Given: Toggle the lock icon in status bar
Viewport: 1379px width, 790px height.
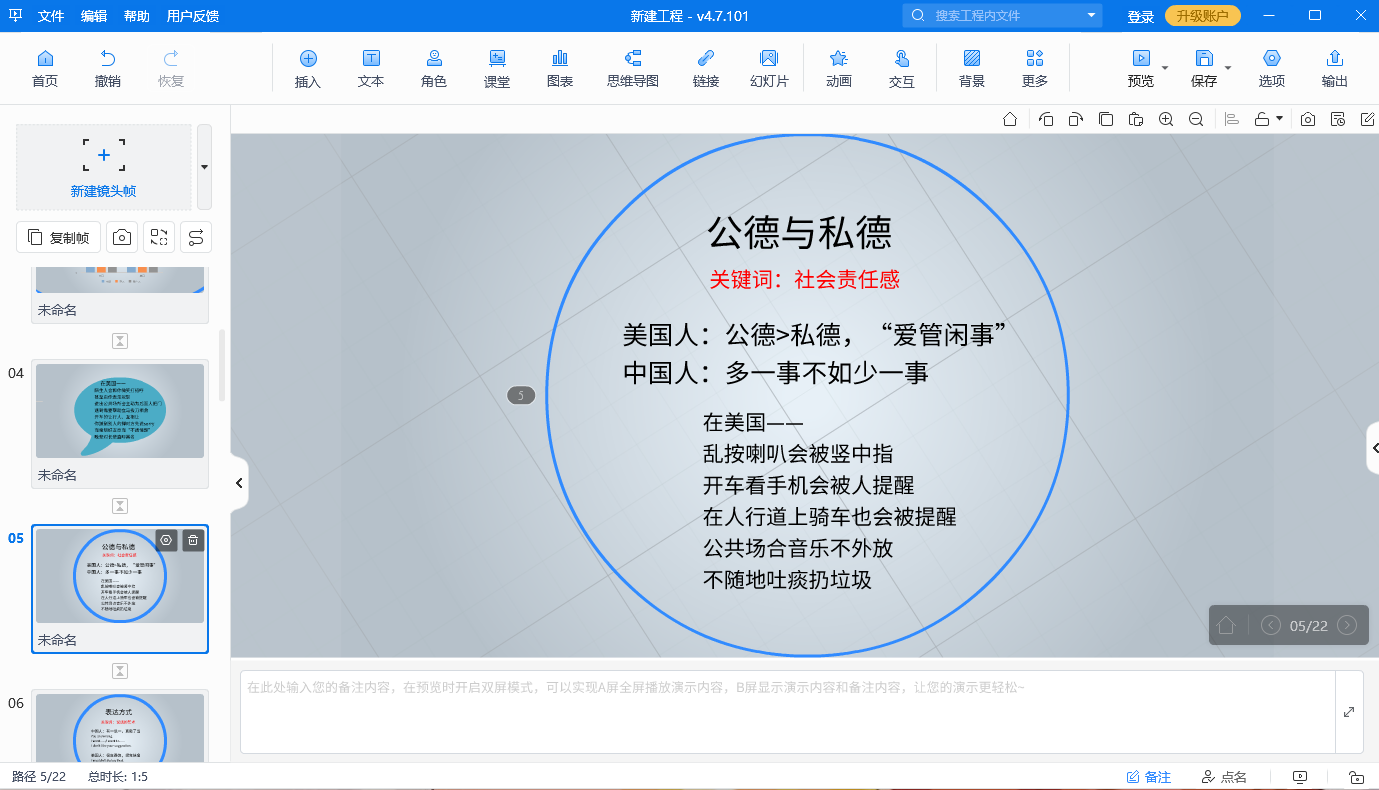Looking at the screenshot, I should tap(1356, 777).
